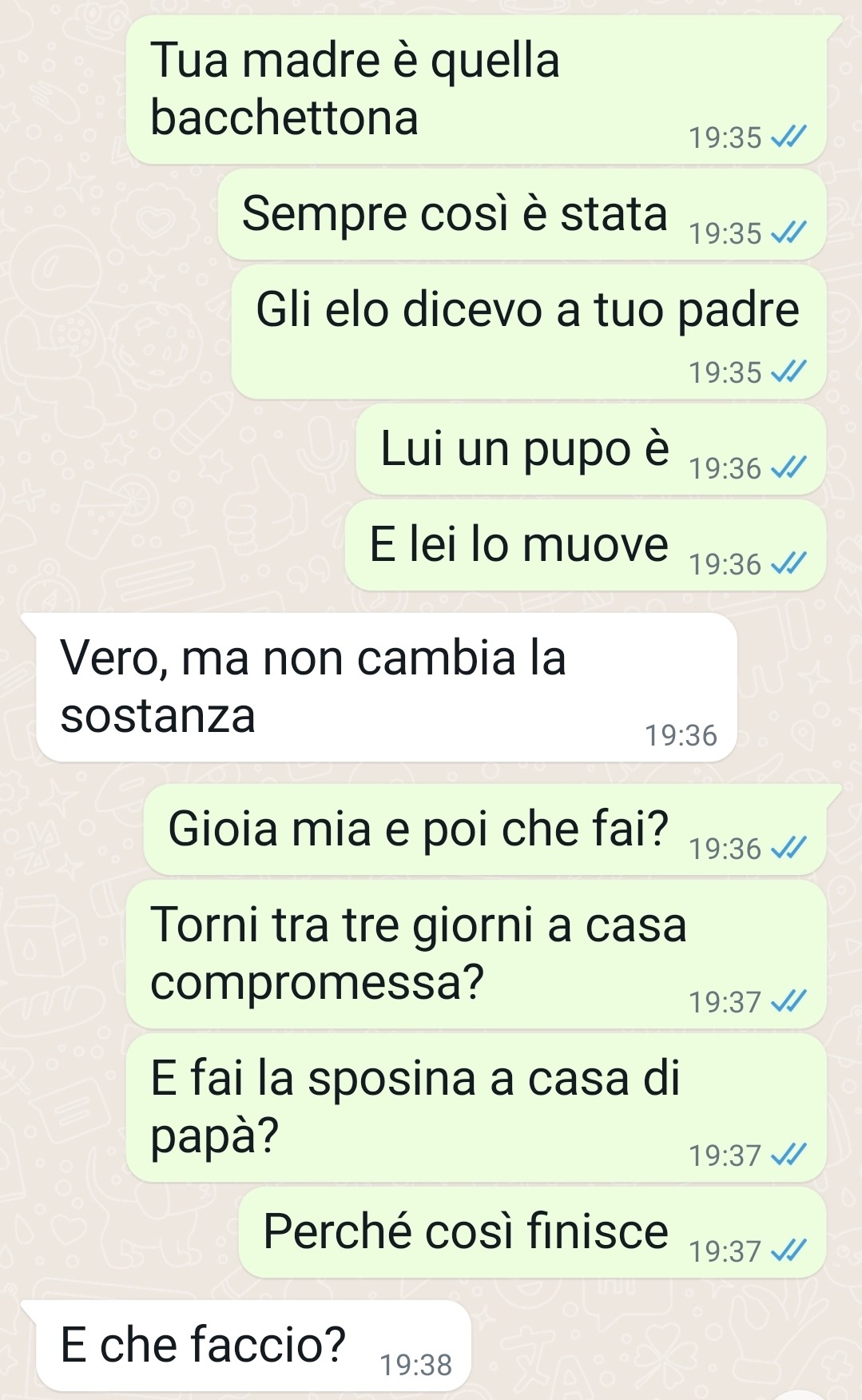This screenshot has width=862, height=1400.
Task: Tap read ticks on 'E fai la sposina' message
Action: coord(789,1155)
